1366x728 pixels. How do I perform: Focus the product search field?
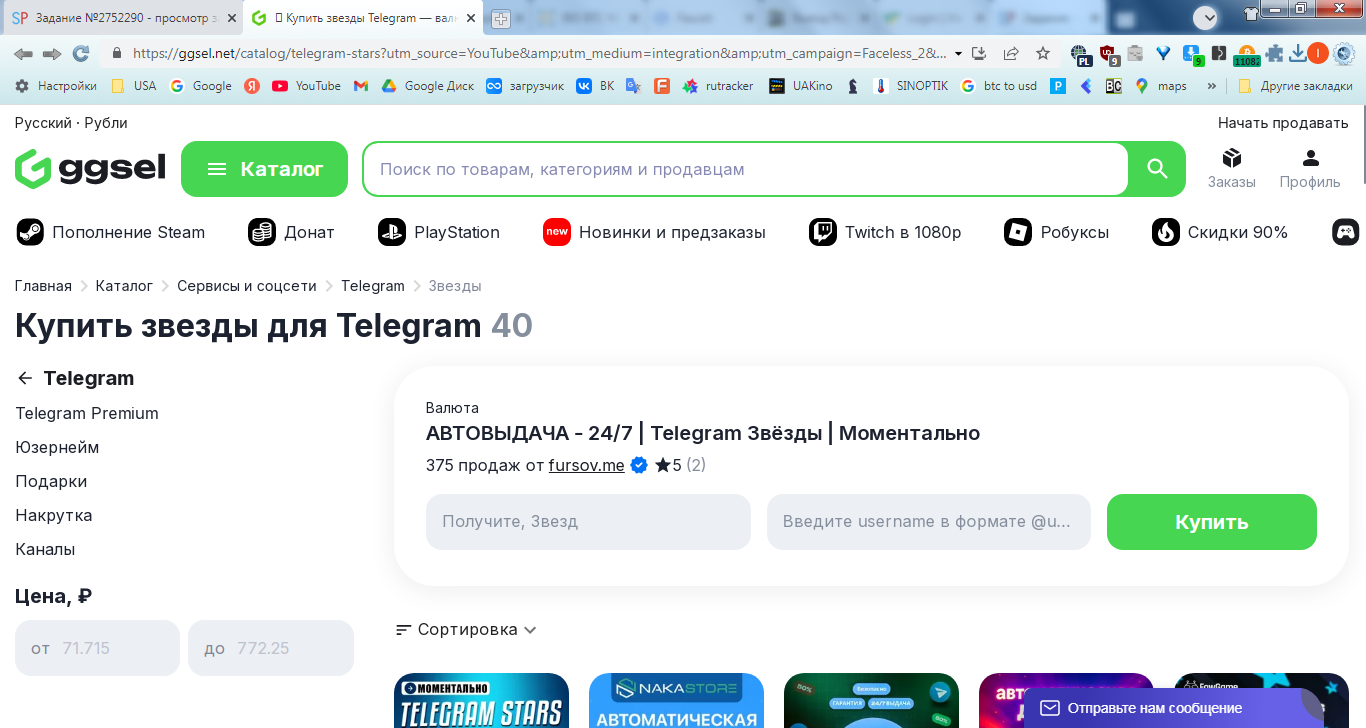745,169
